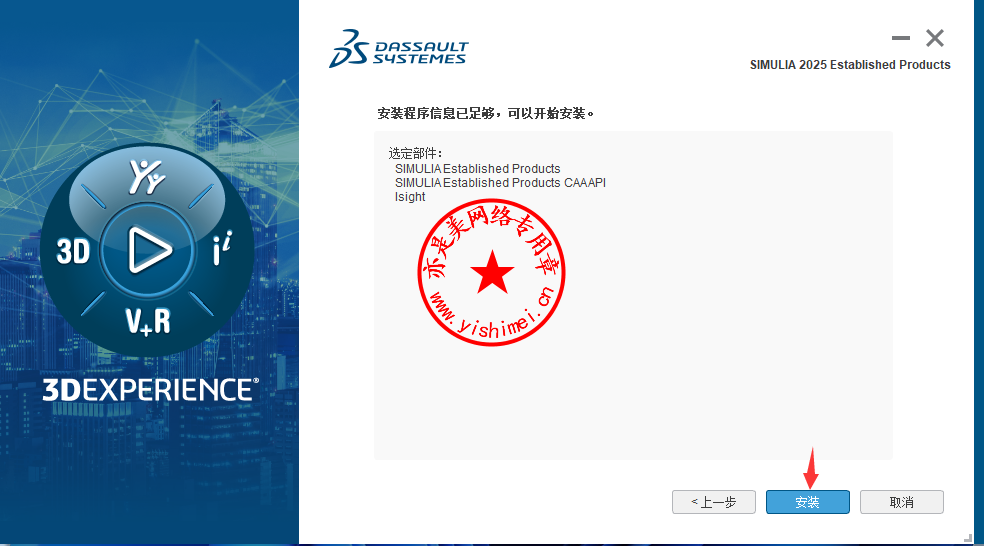Image resolution: width=984 pixels, height=546 pixels.
Task: Click the i quadrant of the compass
Action: coord(222,249)
